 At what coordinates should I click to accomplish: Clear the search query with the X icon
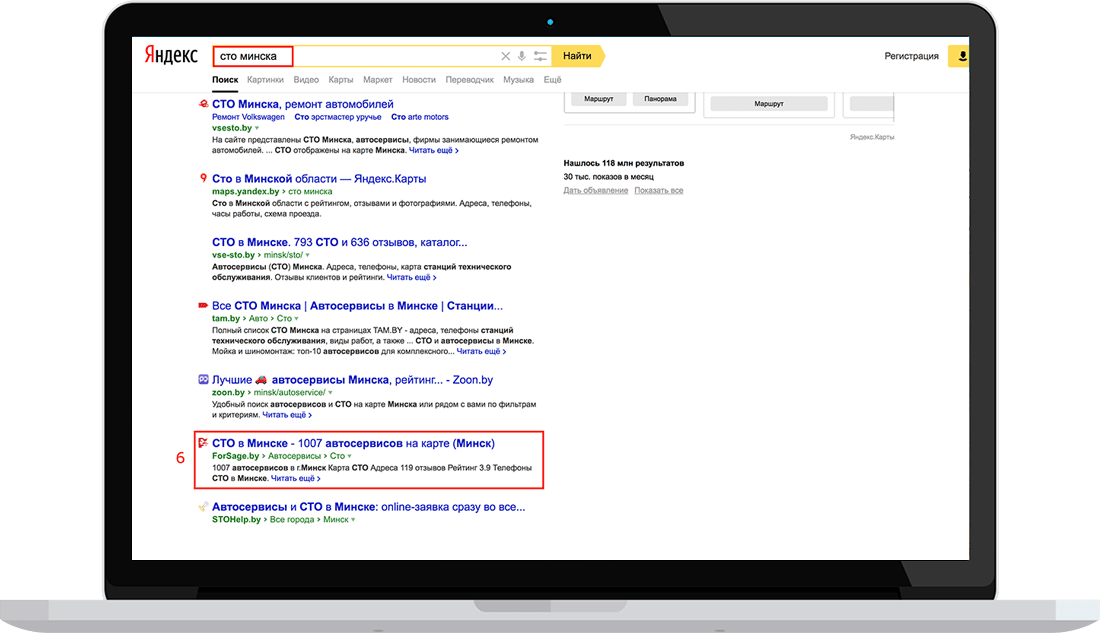pyautogui.click(x=505, y=56)
